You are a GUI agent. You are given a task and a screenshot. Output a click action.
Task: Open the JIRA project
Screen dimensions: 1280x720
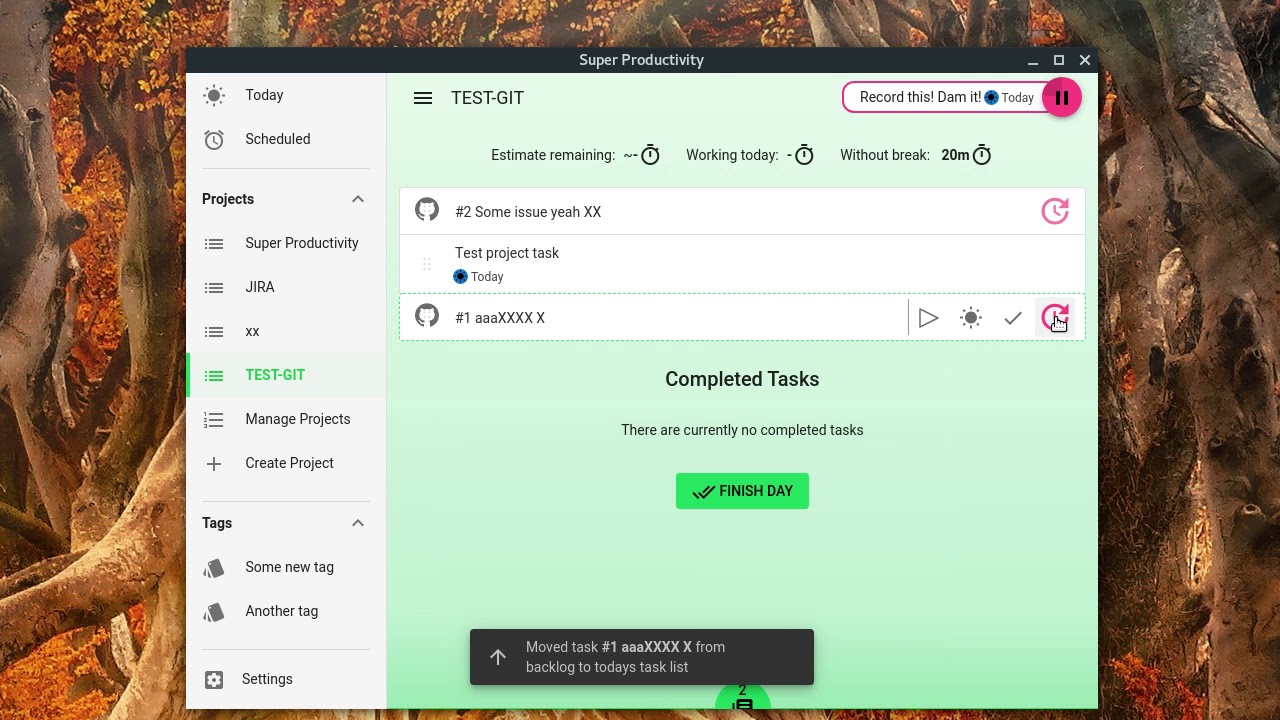pyautogui.click(x=286, y=287)
